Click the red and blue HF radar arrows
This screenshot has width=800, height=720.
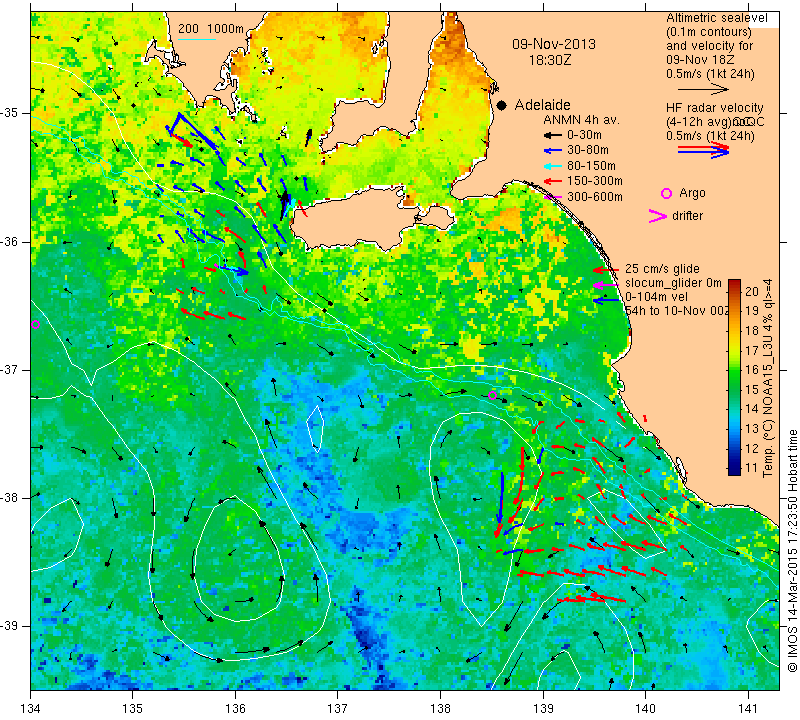704,150
